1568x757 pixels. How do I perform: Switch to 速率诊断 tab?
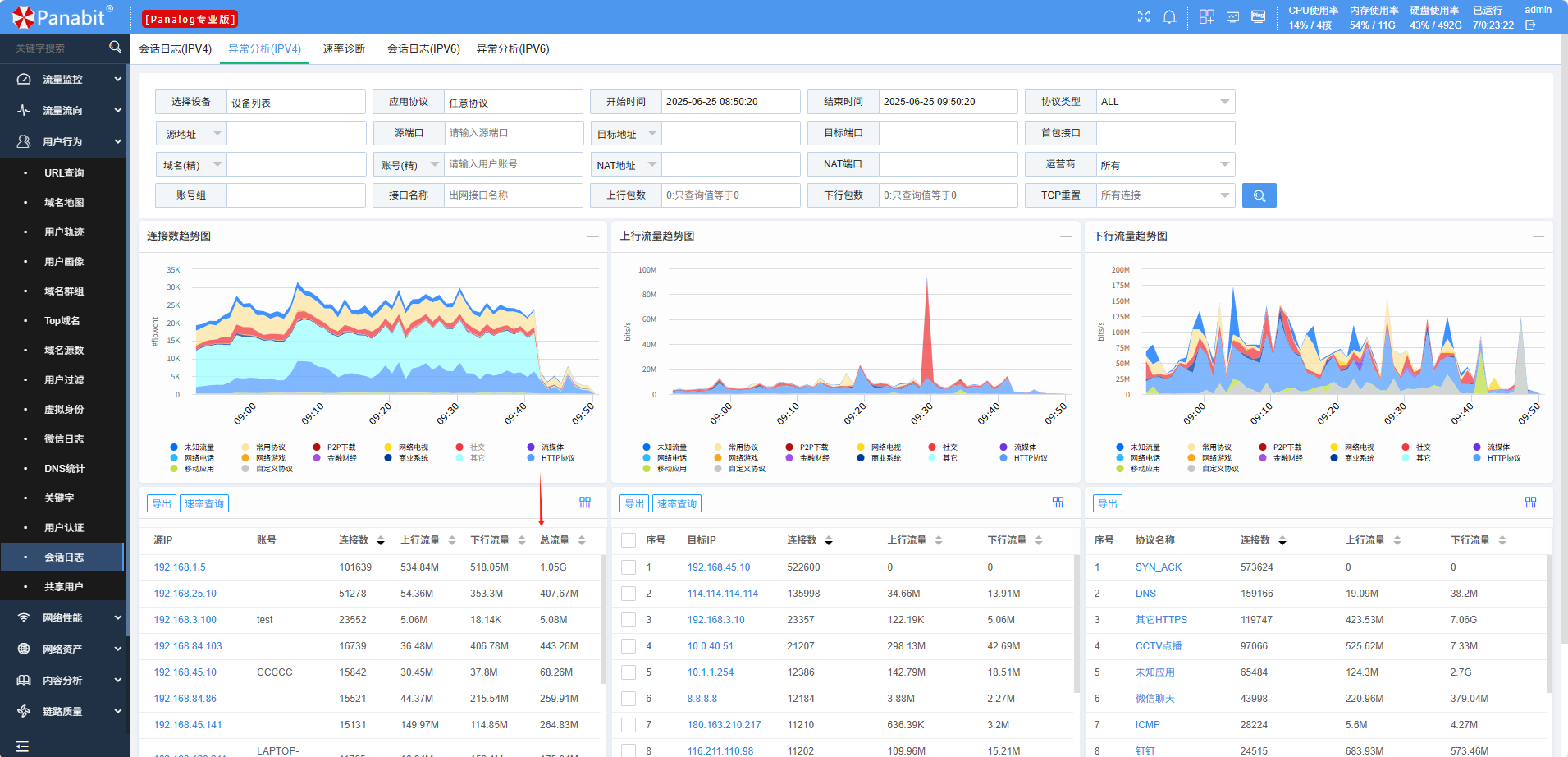(344, 48)
